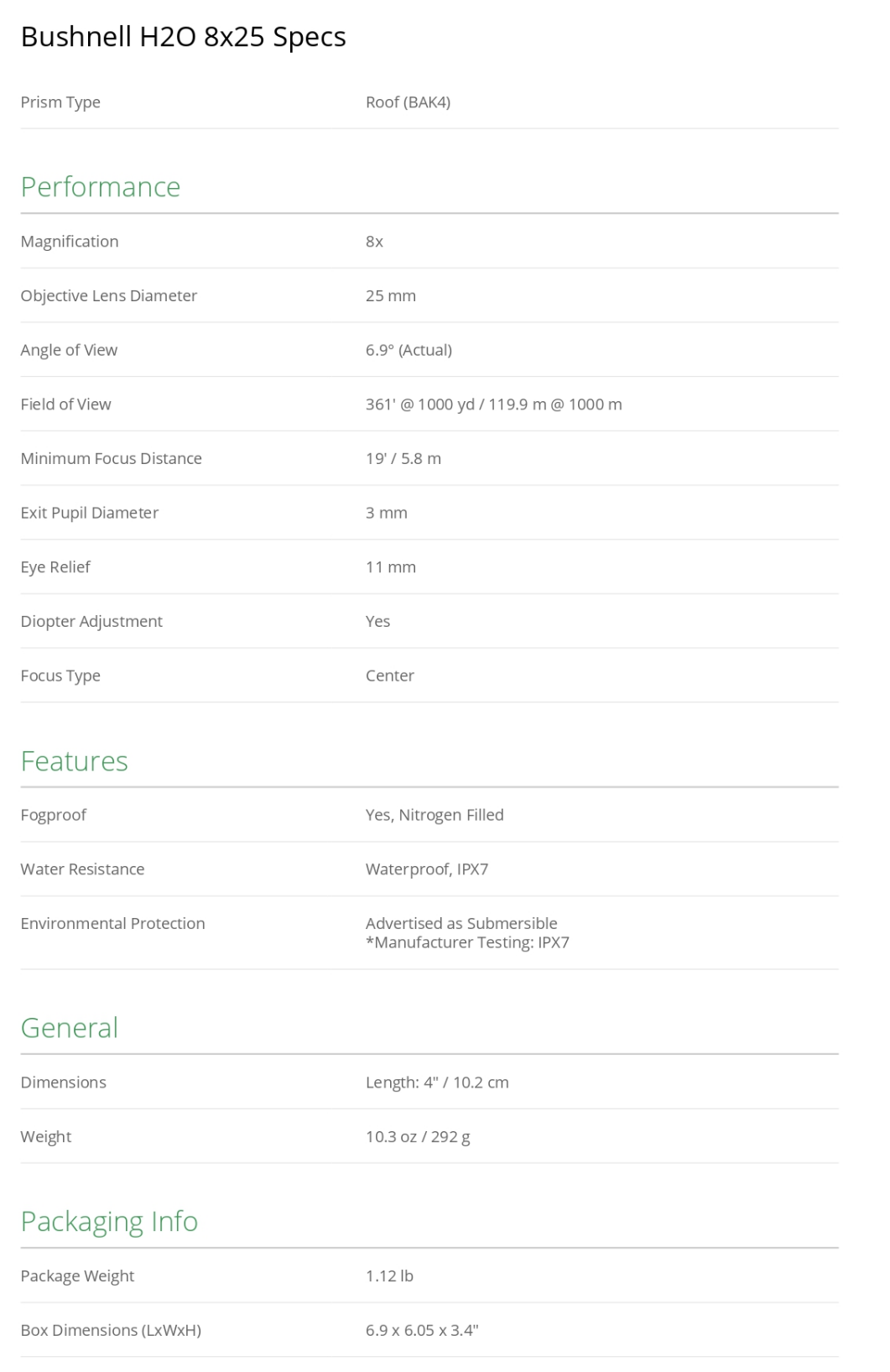Click the Objective Lens Diameter label
The height and width of the screenshot is (1372, 890).
coord(109,295)
